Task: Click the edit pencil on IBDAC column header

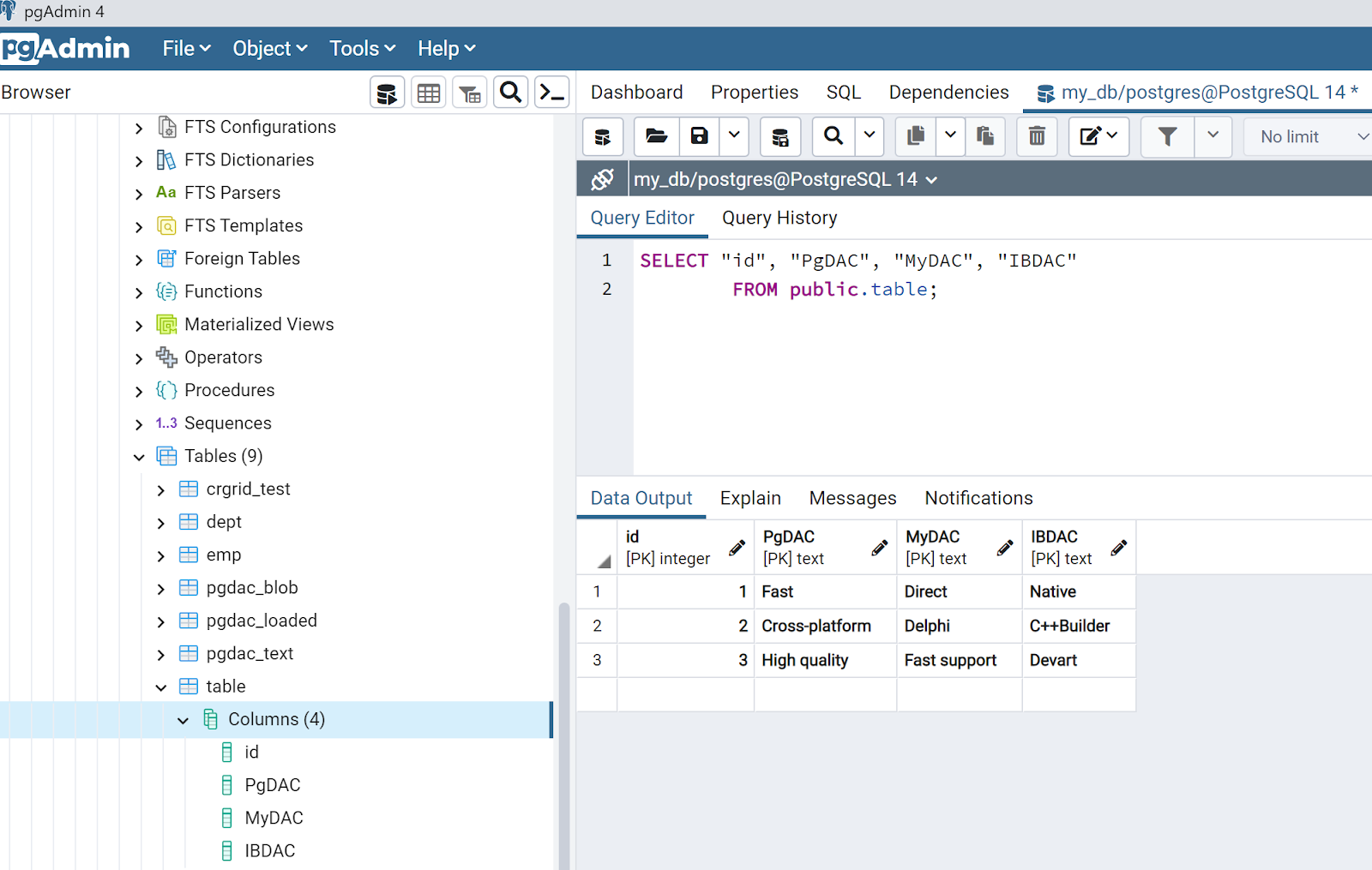Action: pyautogui.click(x=1118, y=548)
